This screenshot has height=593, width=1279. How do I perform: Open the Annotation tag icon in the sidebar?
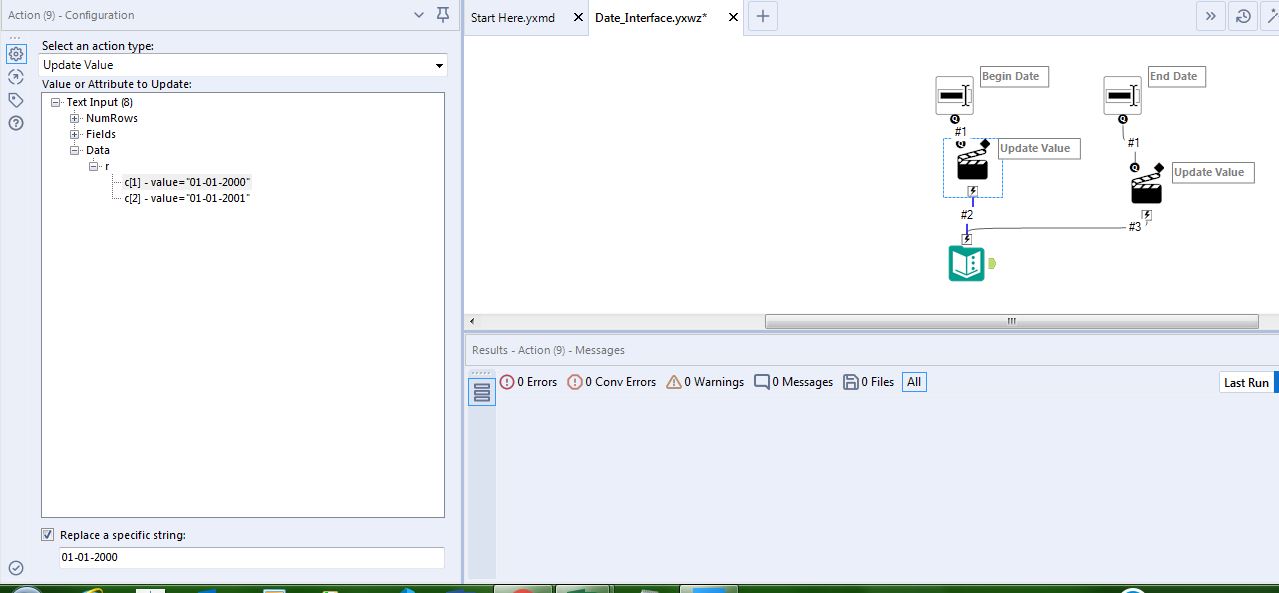(15, 99)
